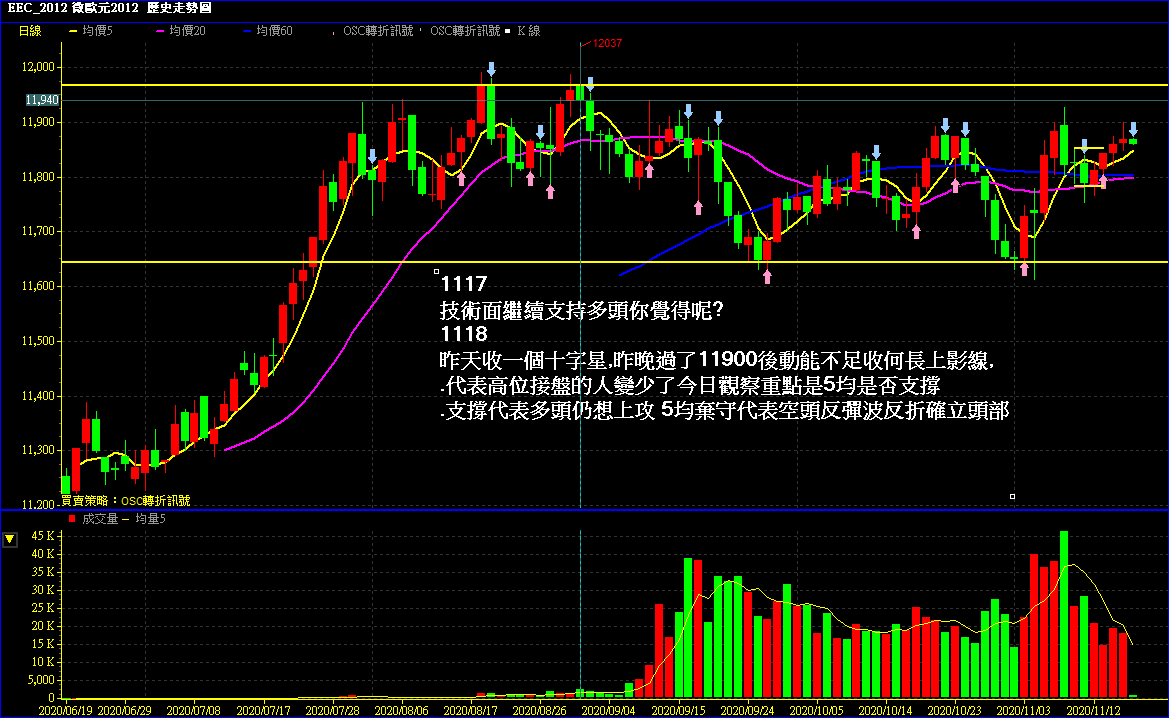This screenshot has height=718, width=1169.
Task: Click the 日線 period label
Action: coord(30,31)
